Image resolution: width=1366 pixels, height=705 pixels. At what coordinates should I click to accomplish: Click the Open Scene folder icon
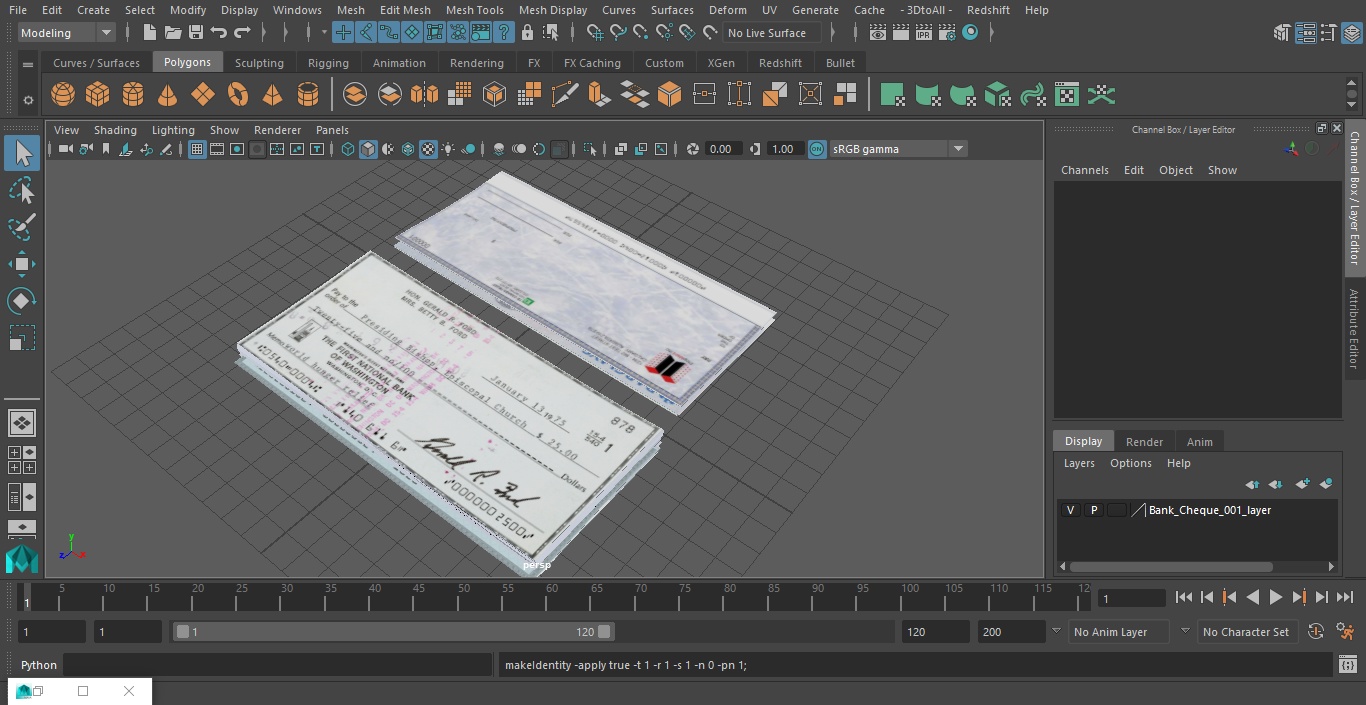tap(173, 33)
